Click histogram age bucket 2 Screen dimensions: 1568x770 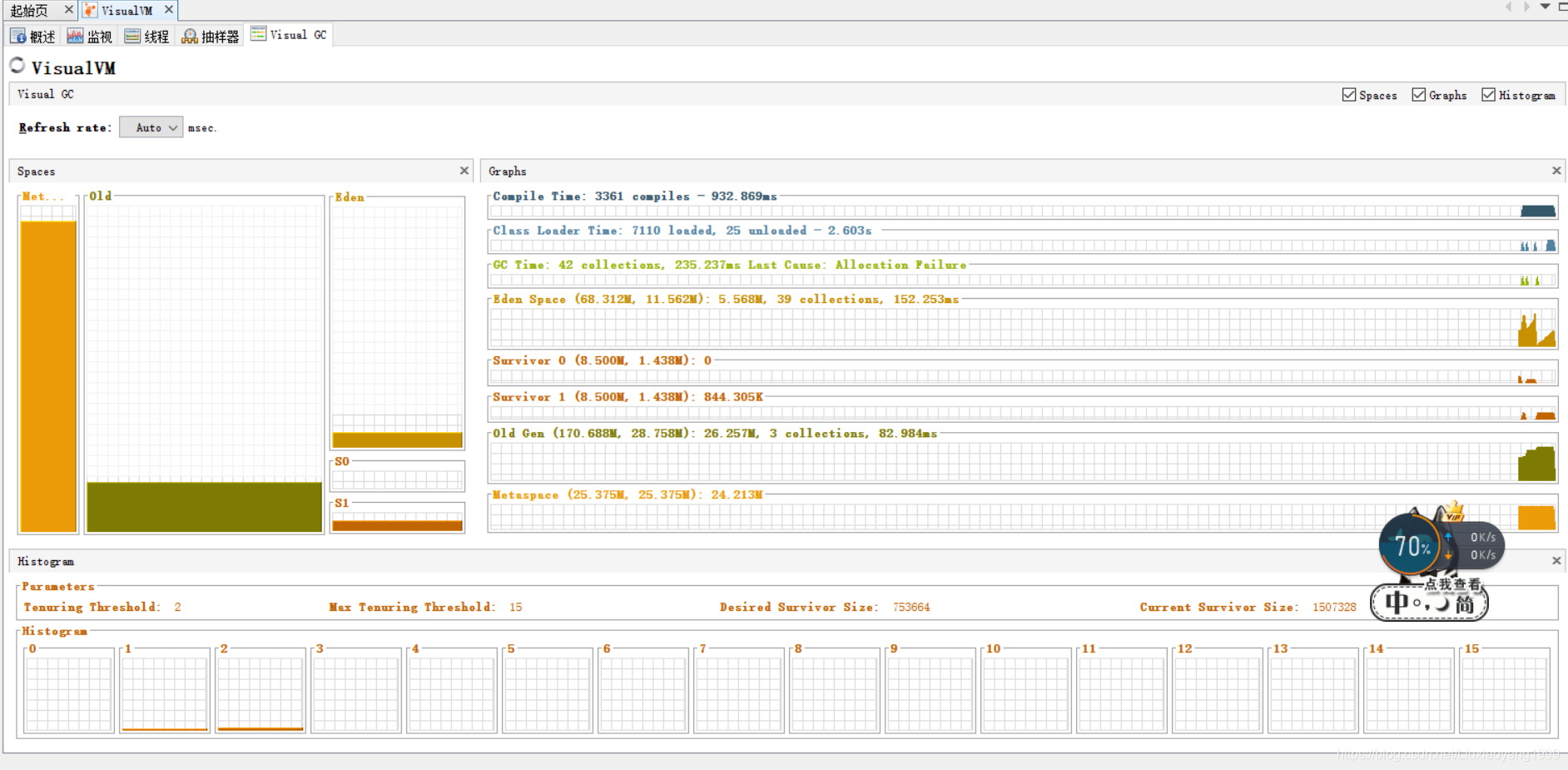click(x=261, y=693)
